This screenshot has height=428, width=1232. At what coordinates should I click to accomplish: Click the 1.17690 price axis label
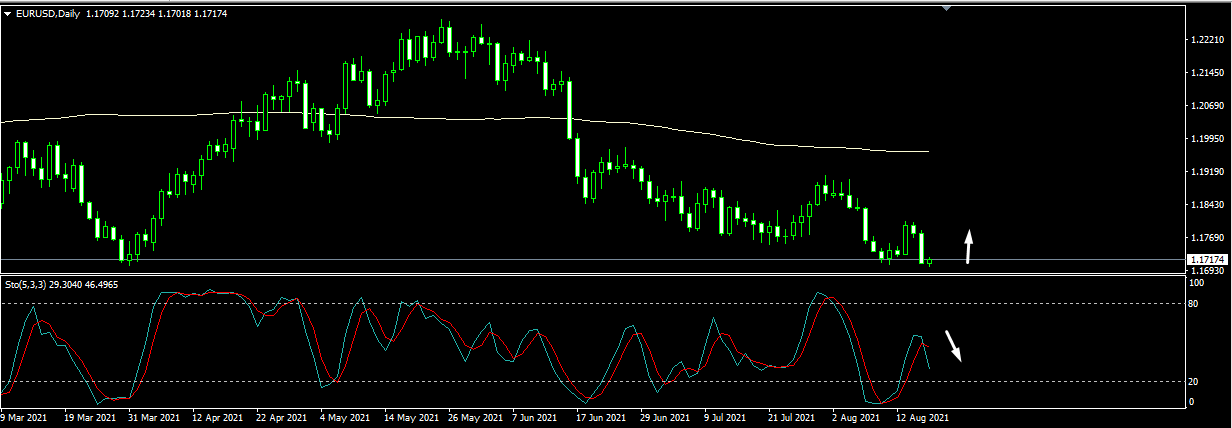(1206, 238)
